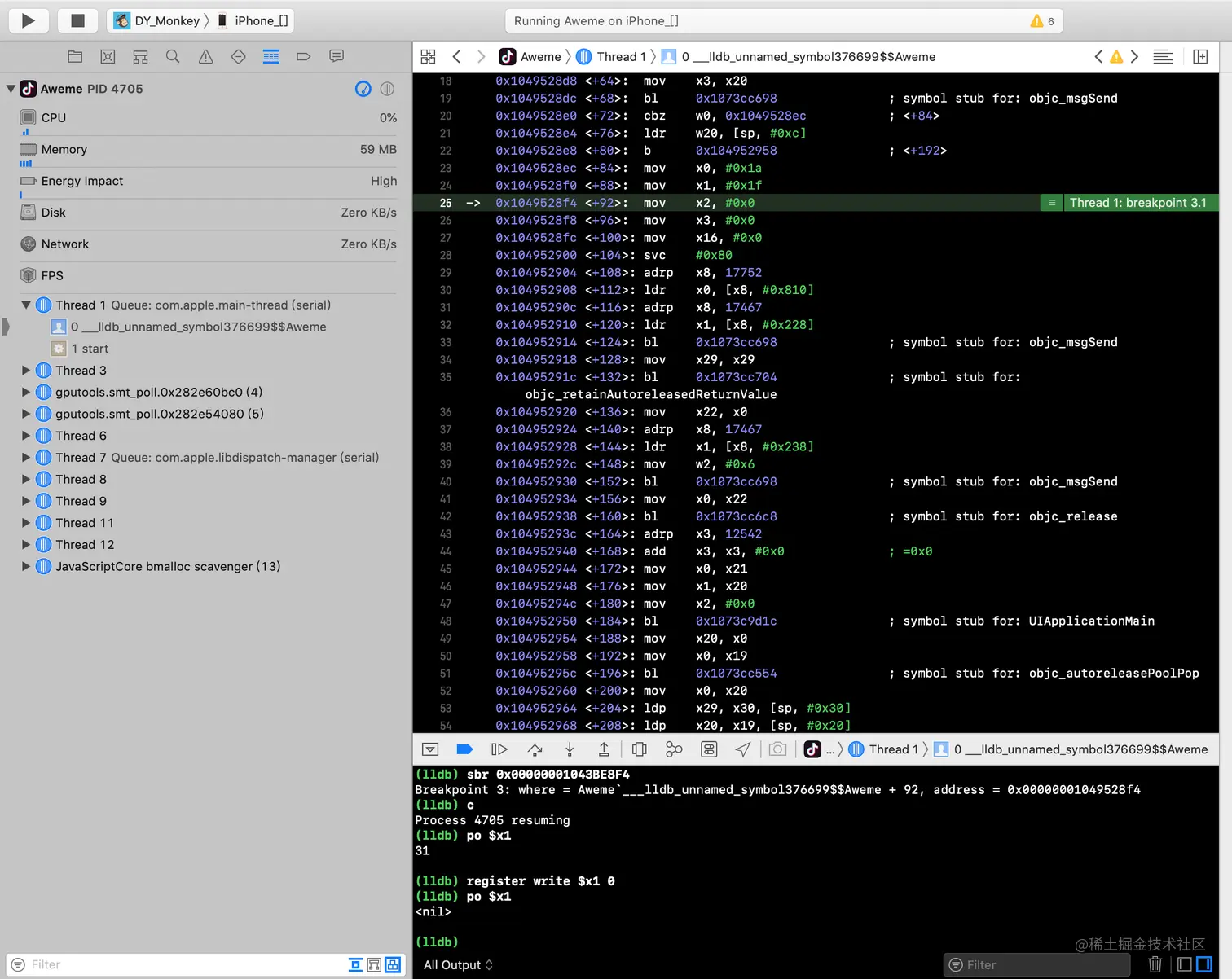The image size is (1232, 979).
Task: Hide the debug area
Action: 430,749
